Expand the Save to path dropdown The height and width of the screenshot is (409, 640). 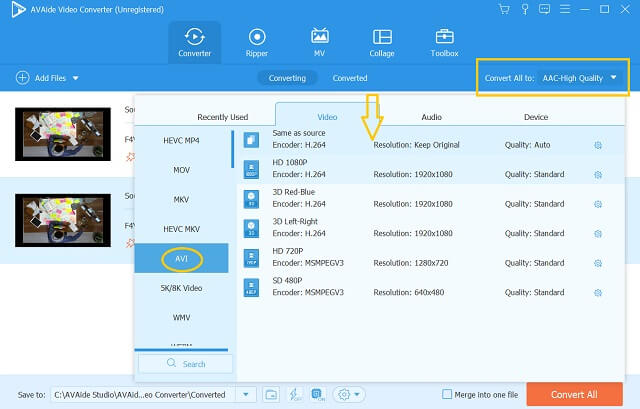point(246,395)
